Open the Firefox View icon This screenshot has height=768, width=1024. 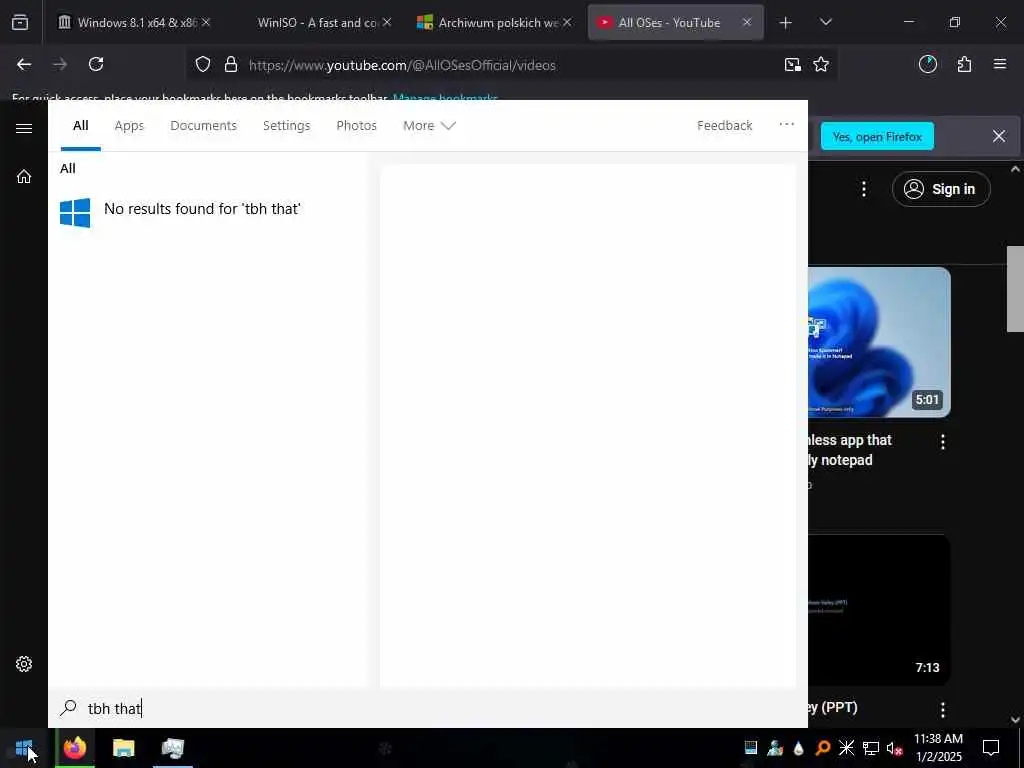click(20, 23)
